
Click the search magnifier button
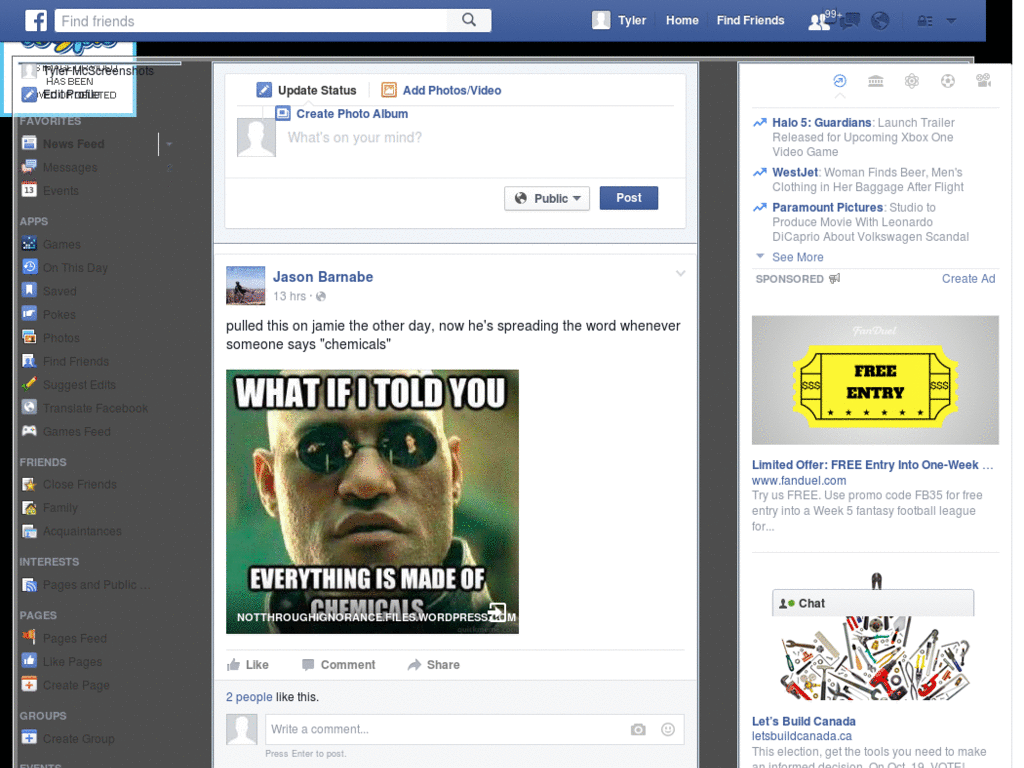click(x=469, y=20)
